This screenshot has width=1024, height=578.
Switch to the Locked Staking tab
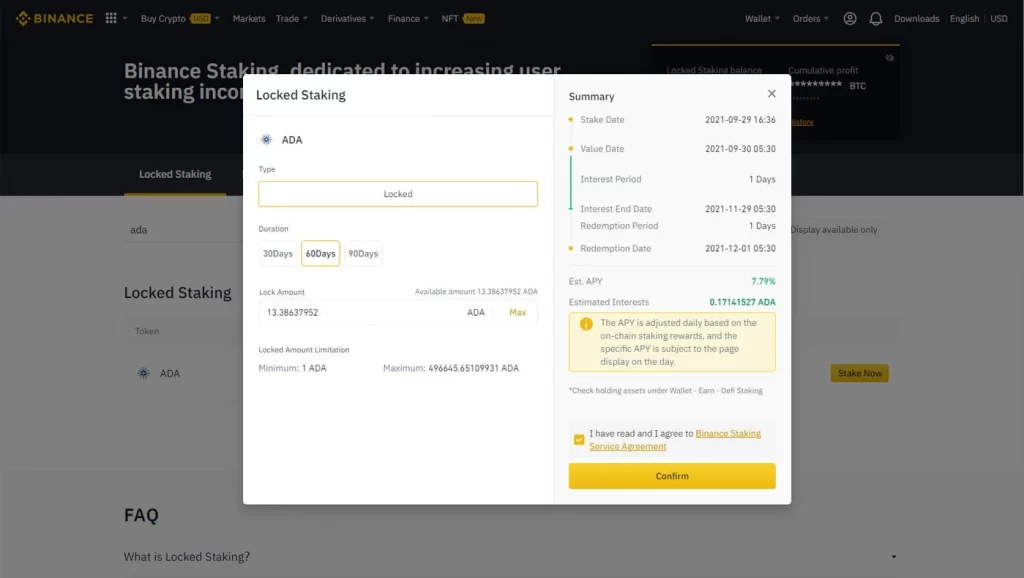(175, 174)
